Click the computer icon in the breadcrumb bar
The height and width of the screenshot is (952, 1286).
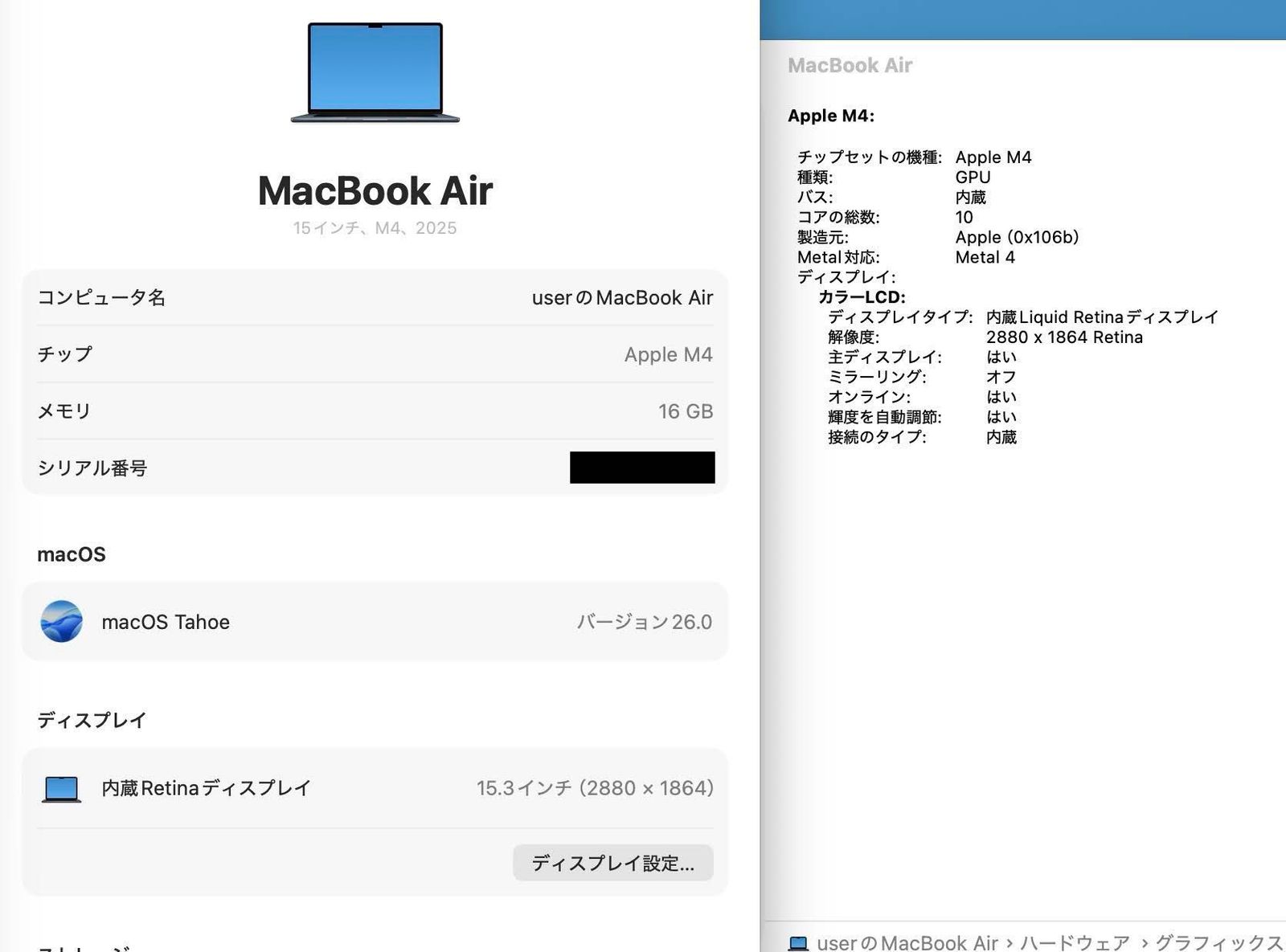800,942
